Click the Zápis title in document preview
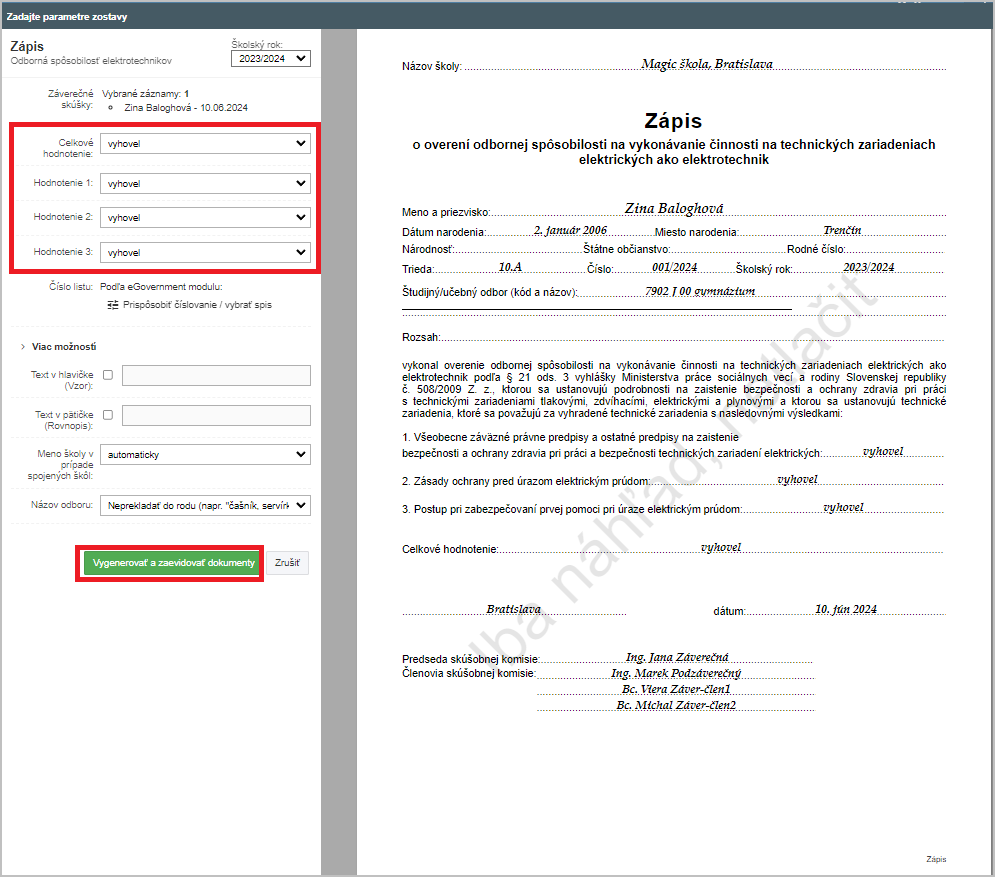The image size is (995, 877). click(673, 121)
